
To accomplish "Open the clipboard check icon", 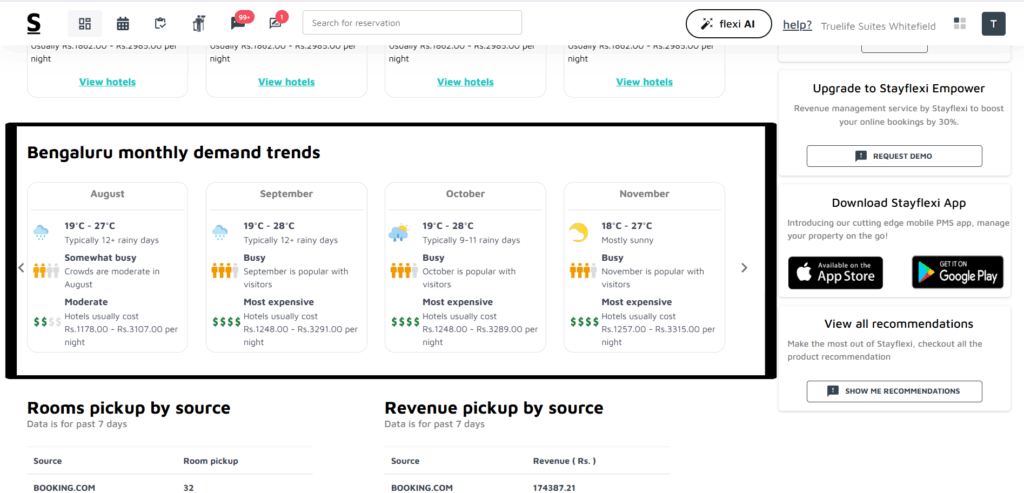I will pos(161,24).
